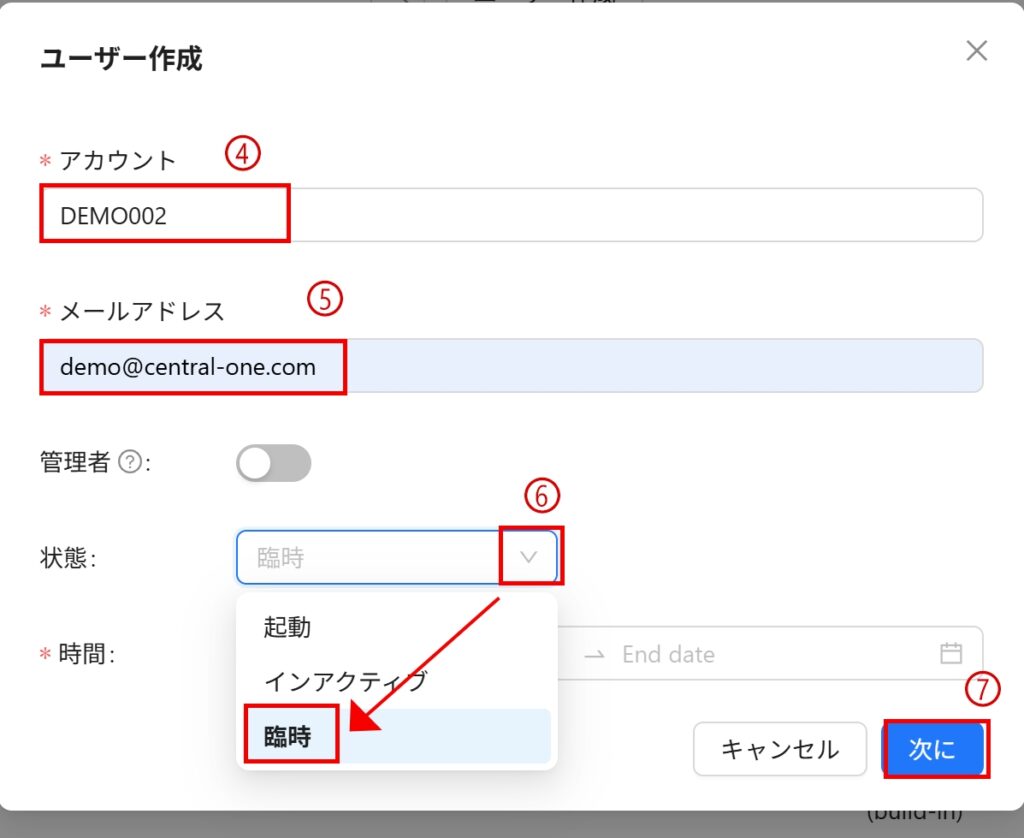
Task: Click the help question mark beside 管理者
Action: (129, 463)
